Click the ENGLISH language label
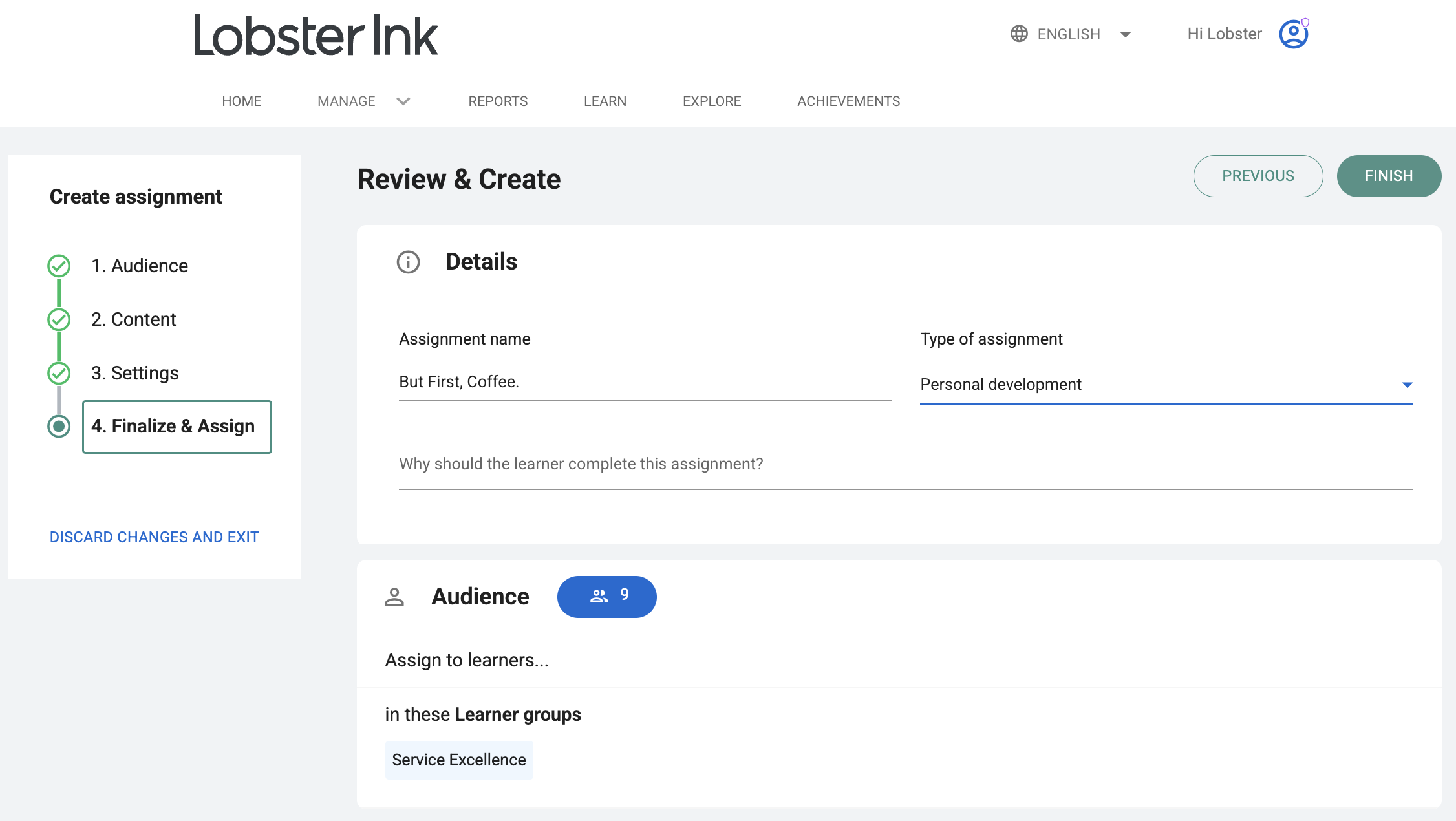The width and height of the screenshot is (1456, 821). [x=1069, y=34]
